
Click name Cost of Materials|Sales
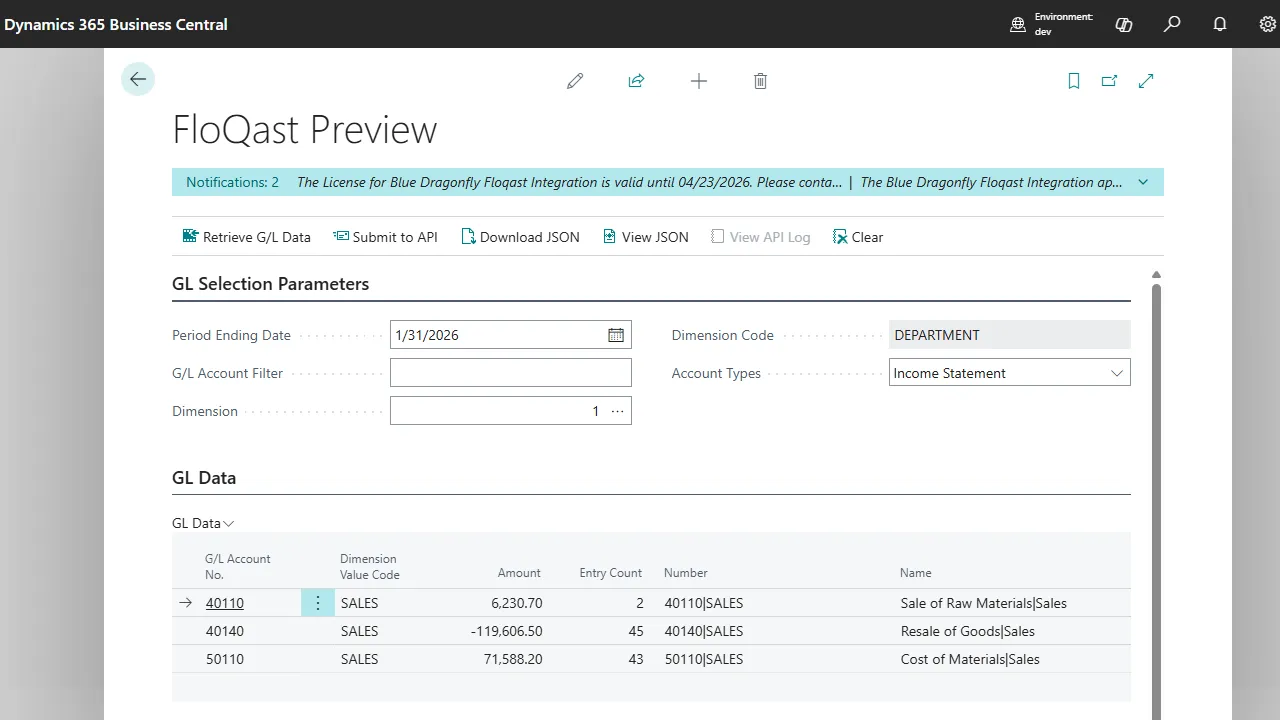(x=970, y=659)
